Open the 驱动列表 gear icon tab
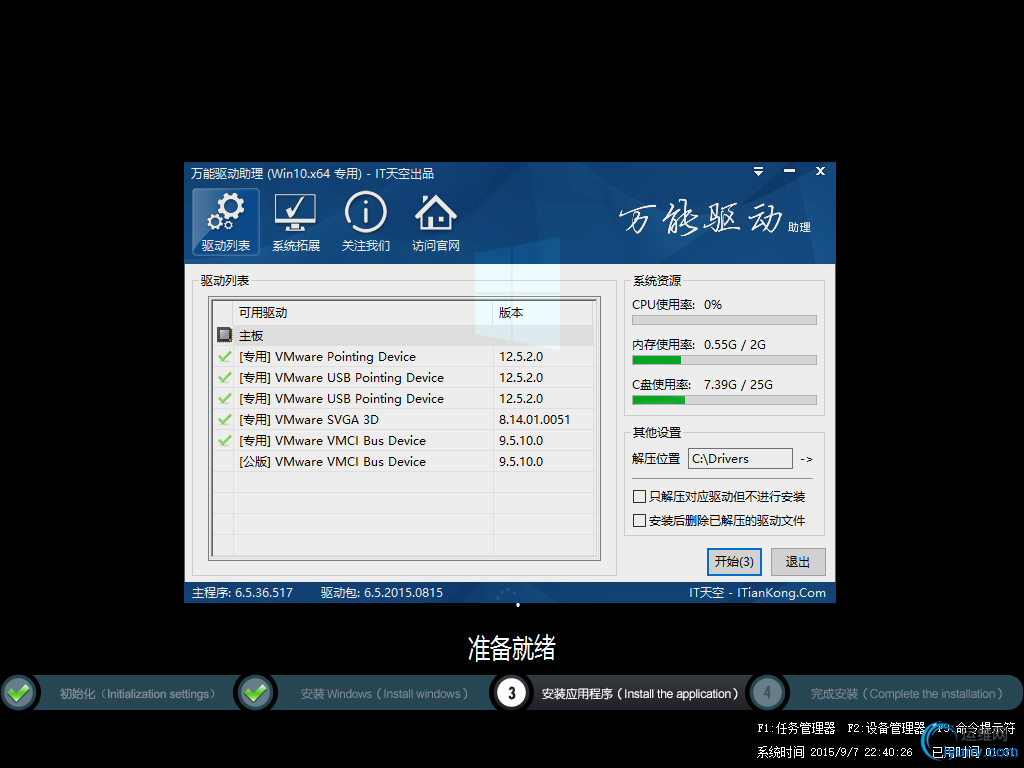 pyautogui.click(x=225, y=221)
